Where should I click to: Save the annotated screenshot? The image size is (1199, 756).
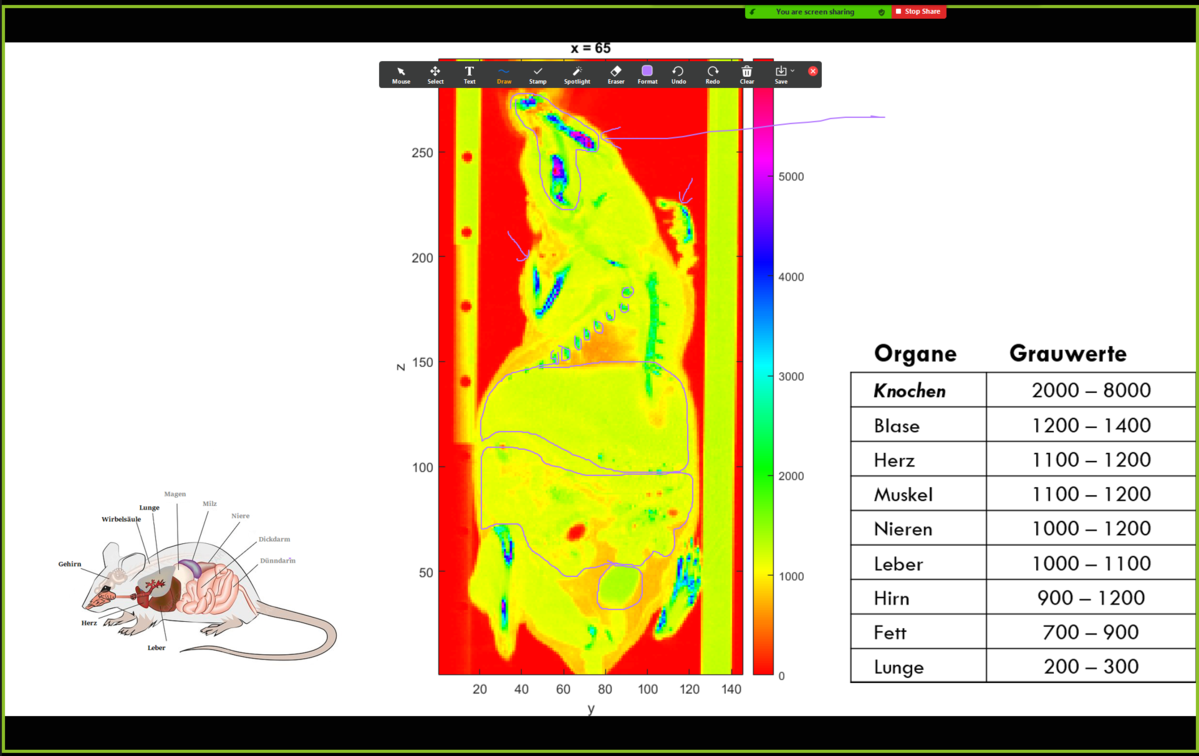pyautogui.click(x=781, y=74)
